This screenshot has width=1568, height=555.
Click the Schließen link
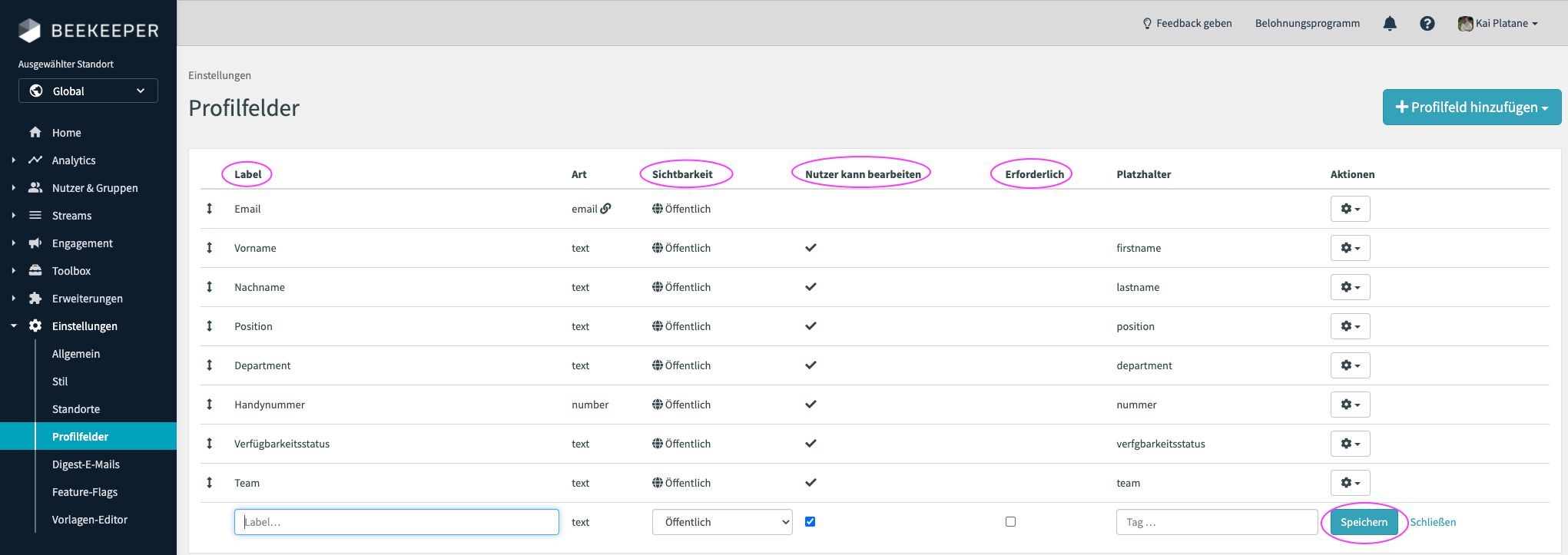[1433, 522]
